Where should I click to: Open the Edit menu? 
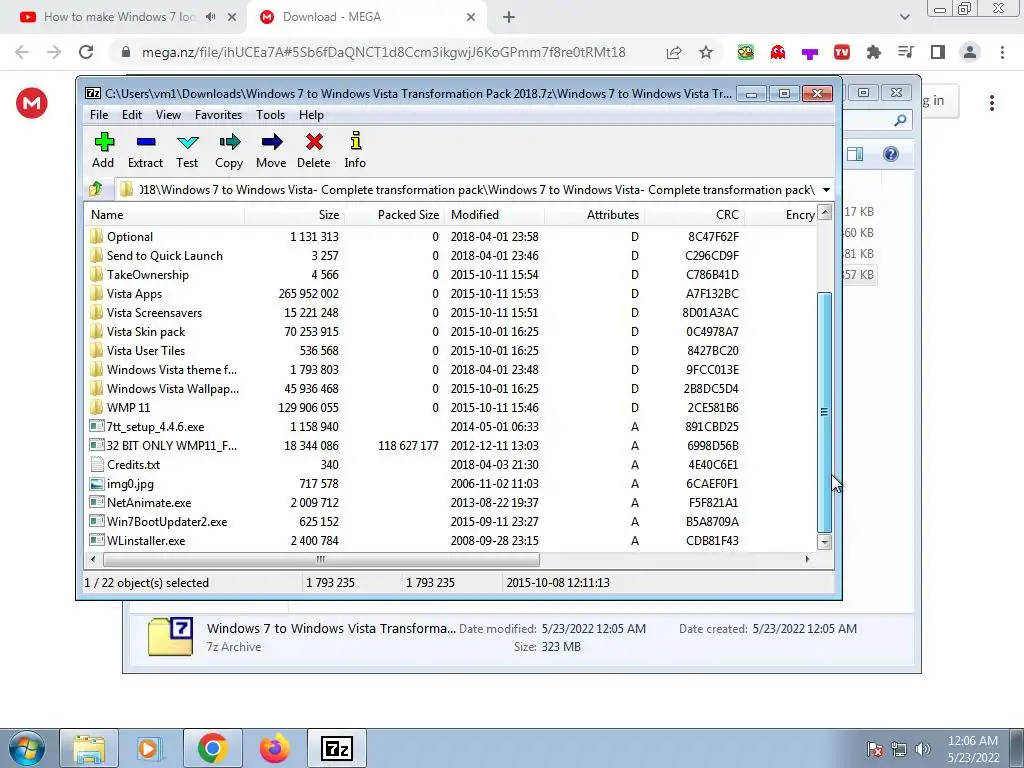pos(132,115)
